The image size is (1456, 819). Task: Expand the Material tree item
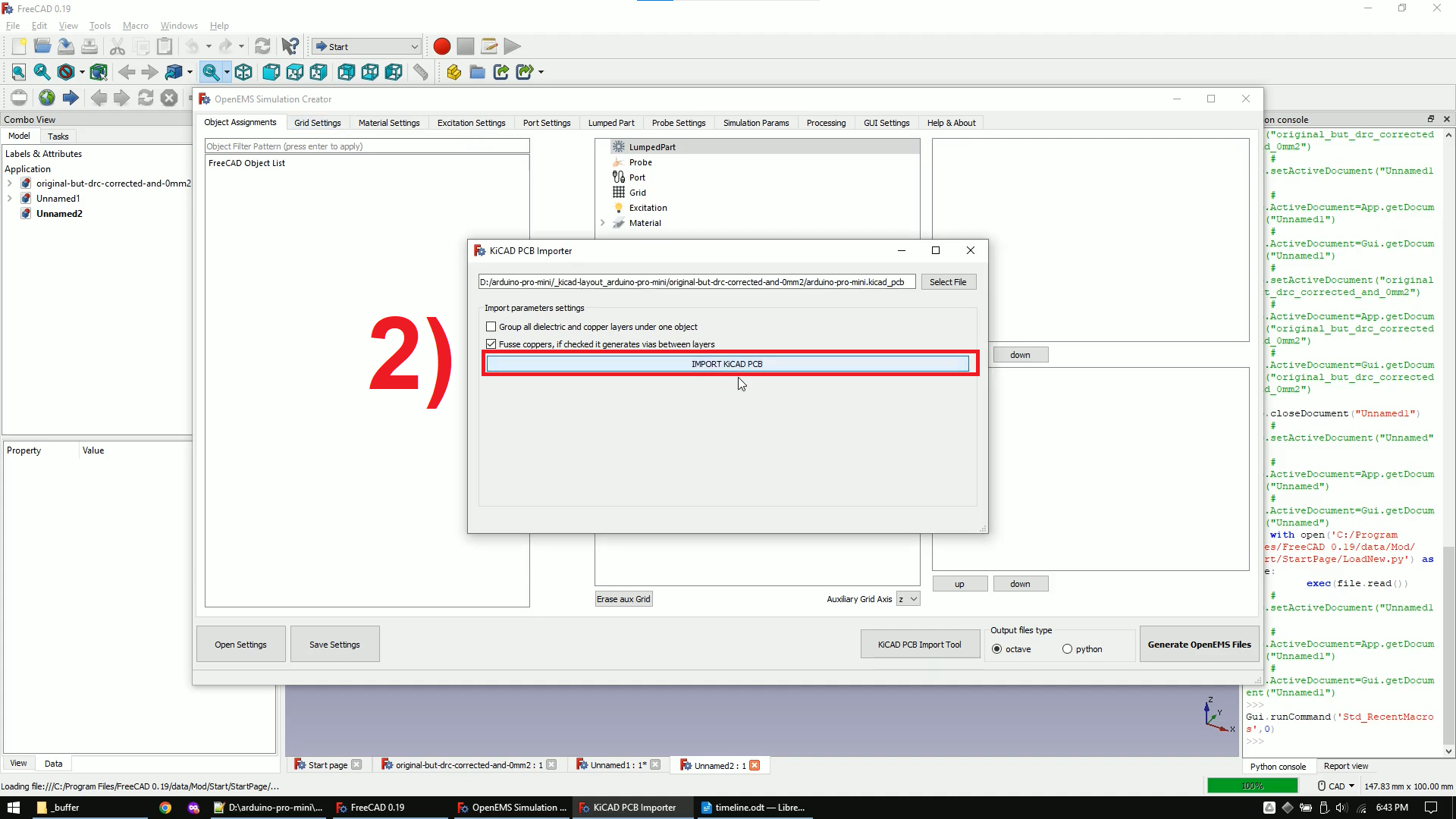[x=603, y=223]
